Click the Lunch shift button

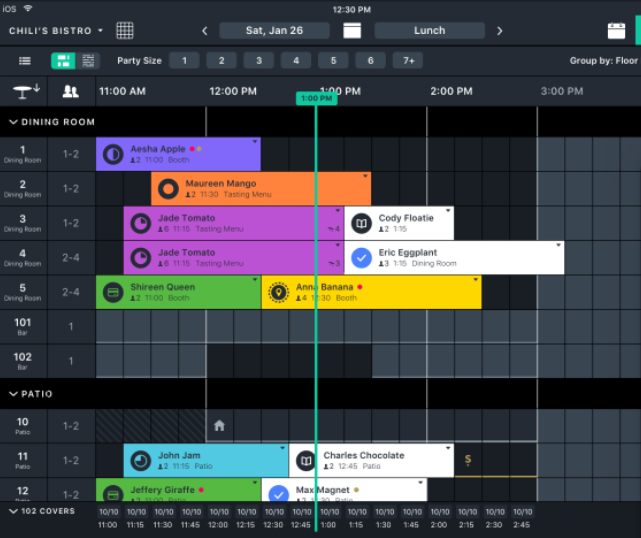430,31
